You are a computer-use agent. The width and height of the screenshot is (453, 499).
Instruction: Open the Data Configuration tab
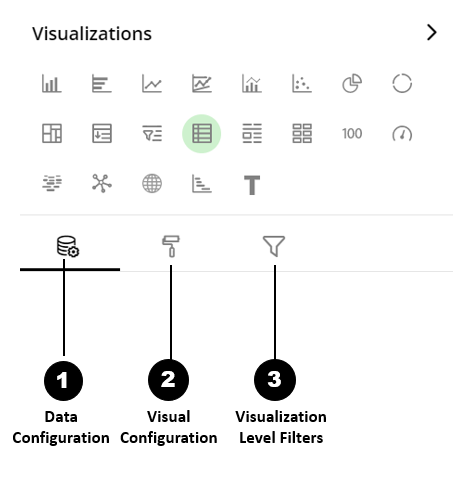[68, 246]
